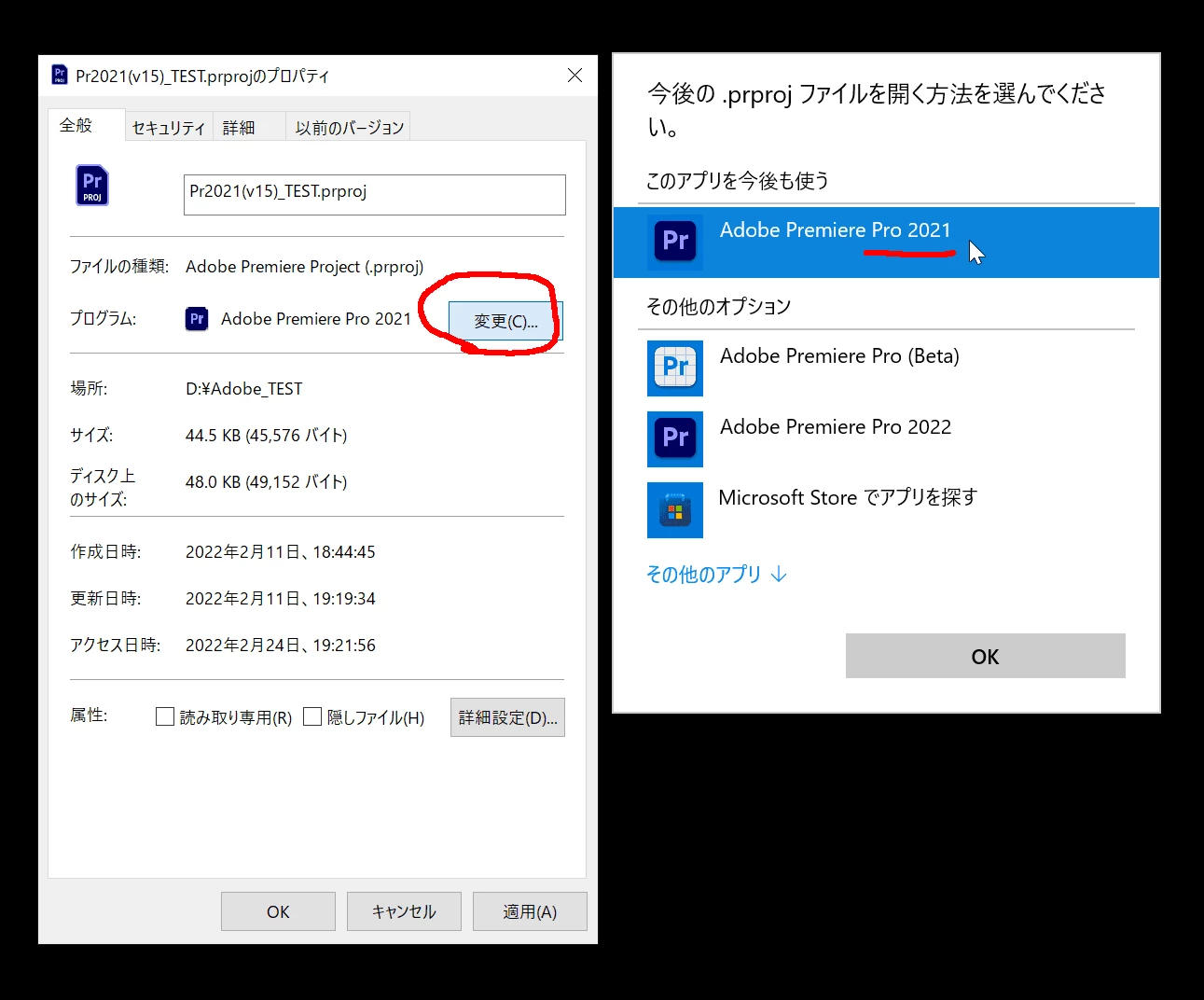Image resolution: width=1204 pixels, height=1000 pixels.
Task: Confirm Properties dialog with OK button
Action: (x=278, y=911)
